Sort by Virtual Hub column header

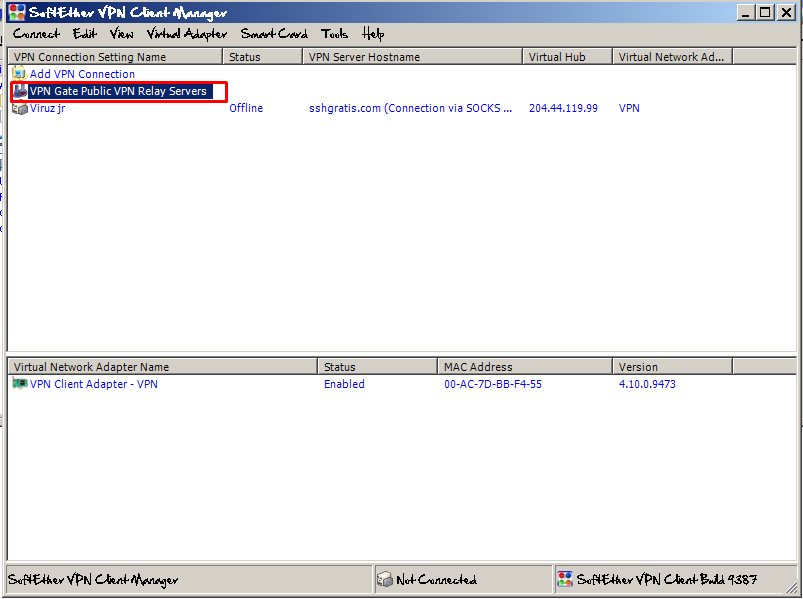pos(568,57)
